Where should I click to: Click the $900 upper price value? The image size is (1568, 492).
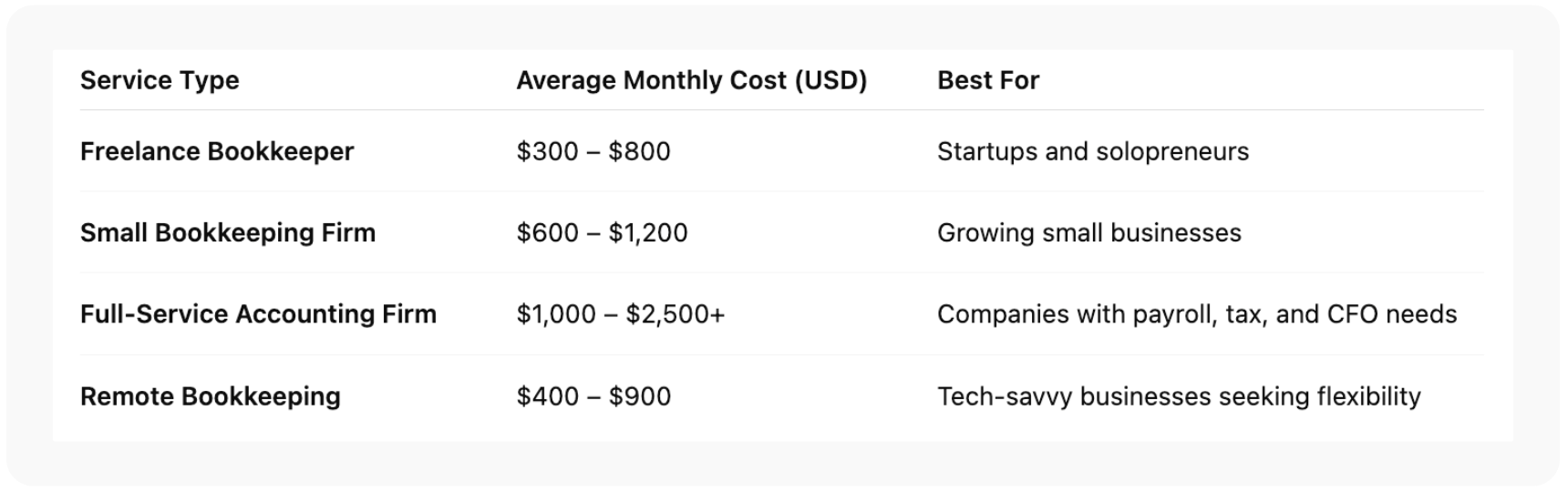tap(640, 396)
